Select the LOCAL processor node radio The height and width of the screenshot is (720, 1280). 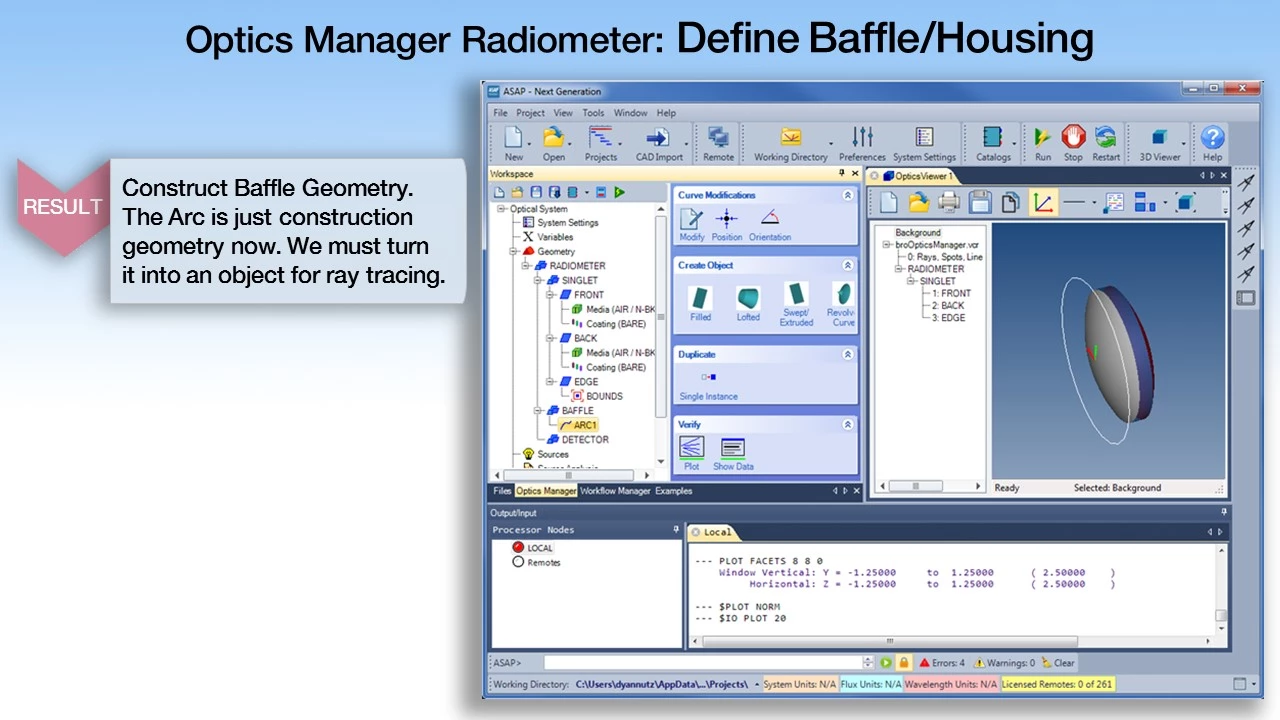tap(518, 548)
